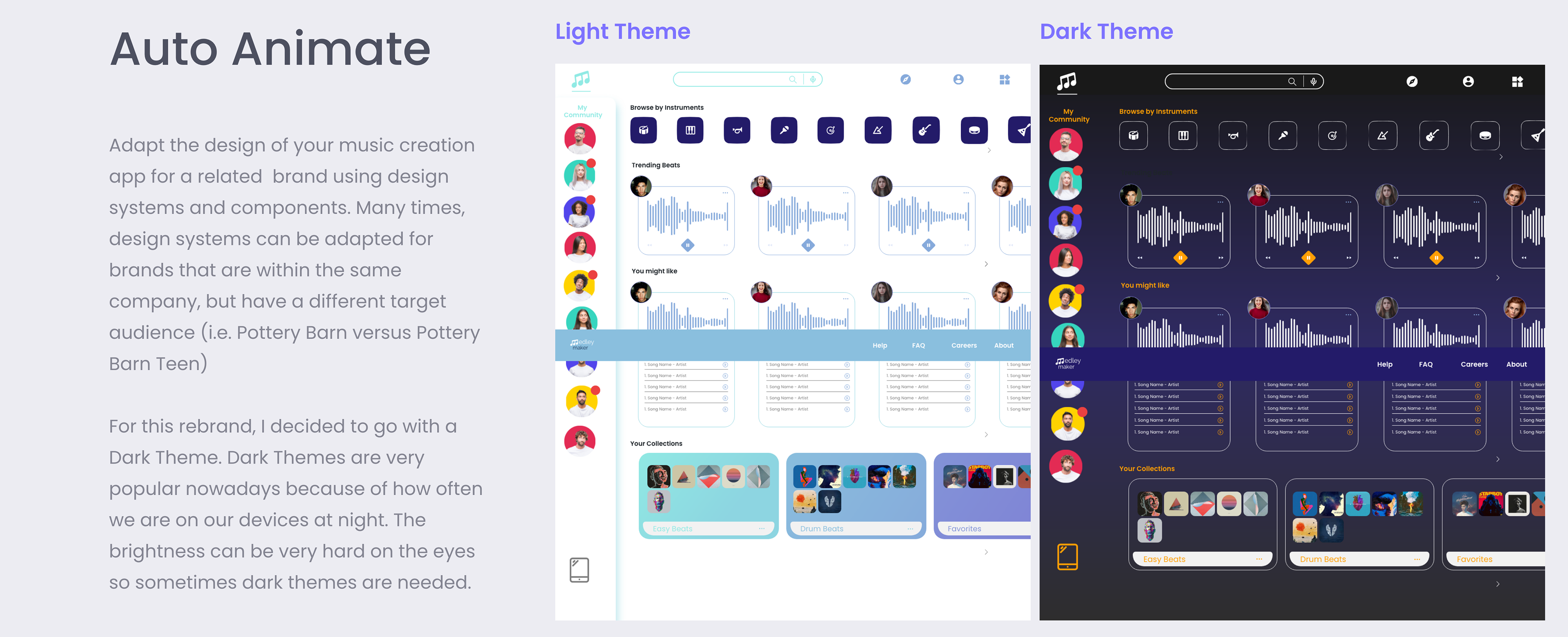Select the microphone voice search icon in dark search bar
1568x637 pixels.
coord(1314,82)
